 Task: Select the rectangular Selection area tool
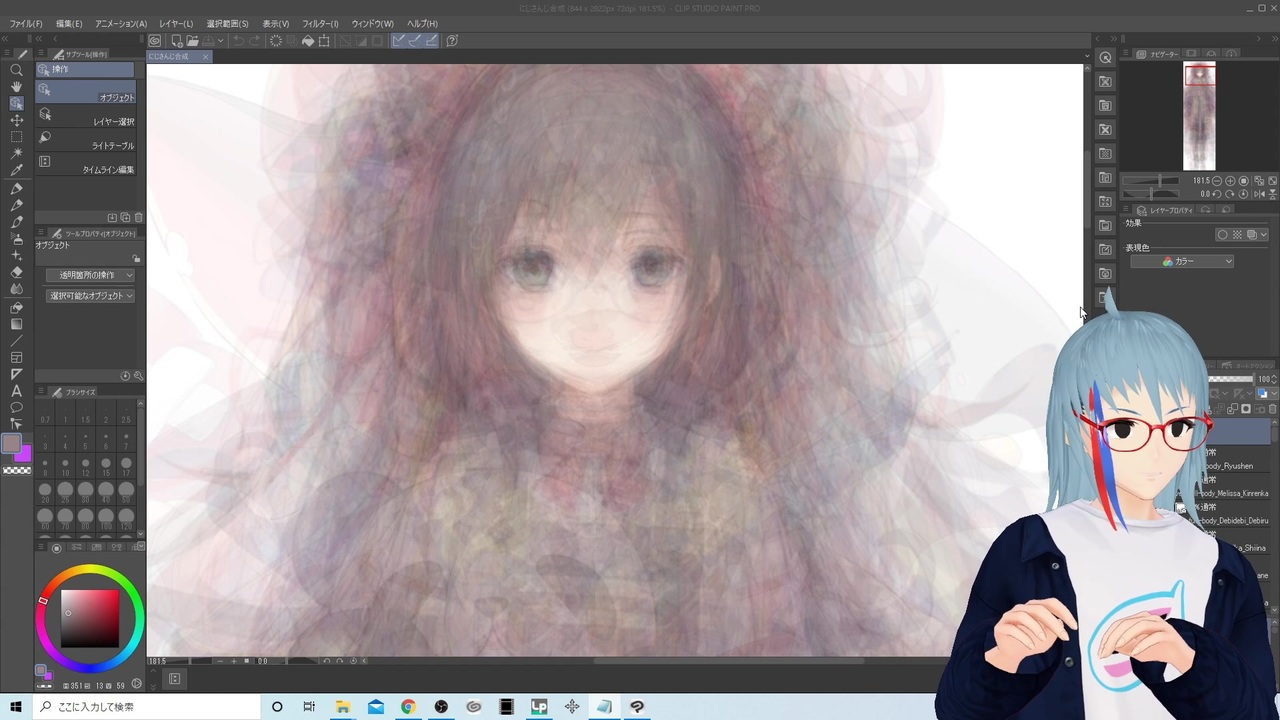(x=17, y=137)
